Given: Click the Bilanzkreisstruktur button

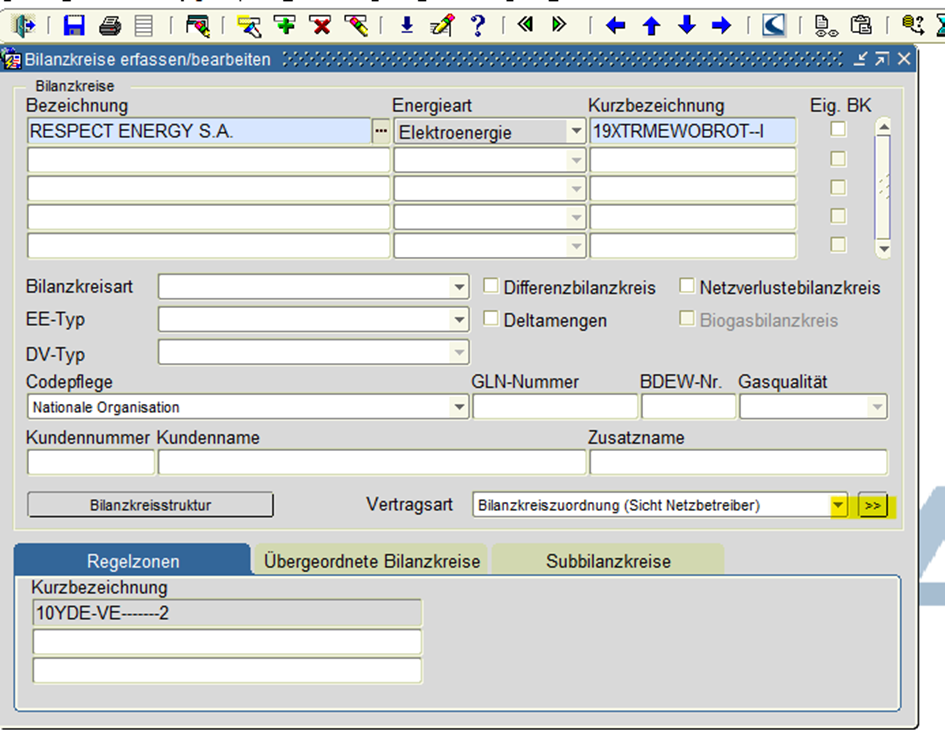Looking at the screenshot, I should click(150, 506).
